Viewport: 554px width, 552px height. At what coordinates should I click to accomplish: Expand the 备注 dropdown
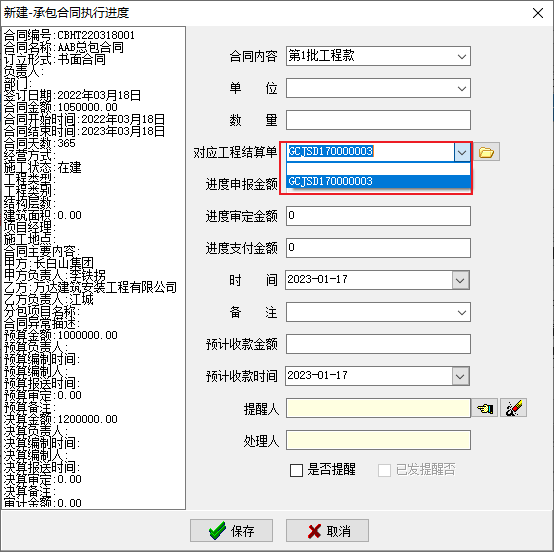(461, 312)
